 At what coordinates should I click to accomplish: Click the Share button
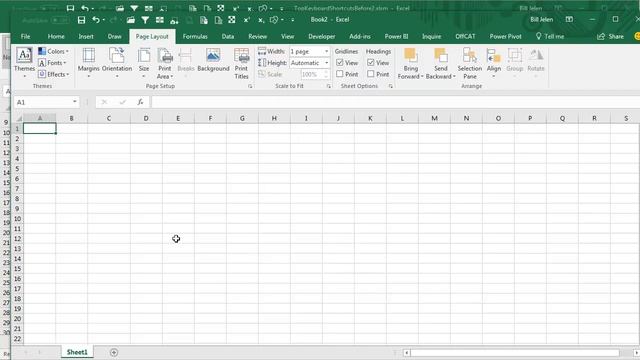click(x=610, y=36)
